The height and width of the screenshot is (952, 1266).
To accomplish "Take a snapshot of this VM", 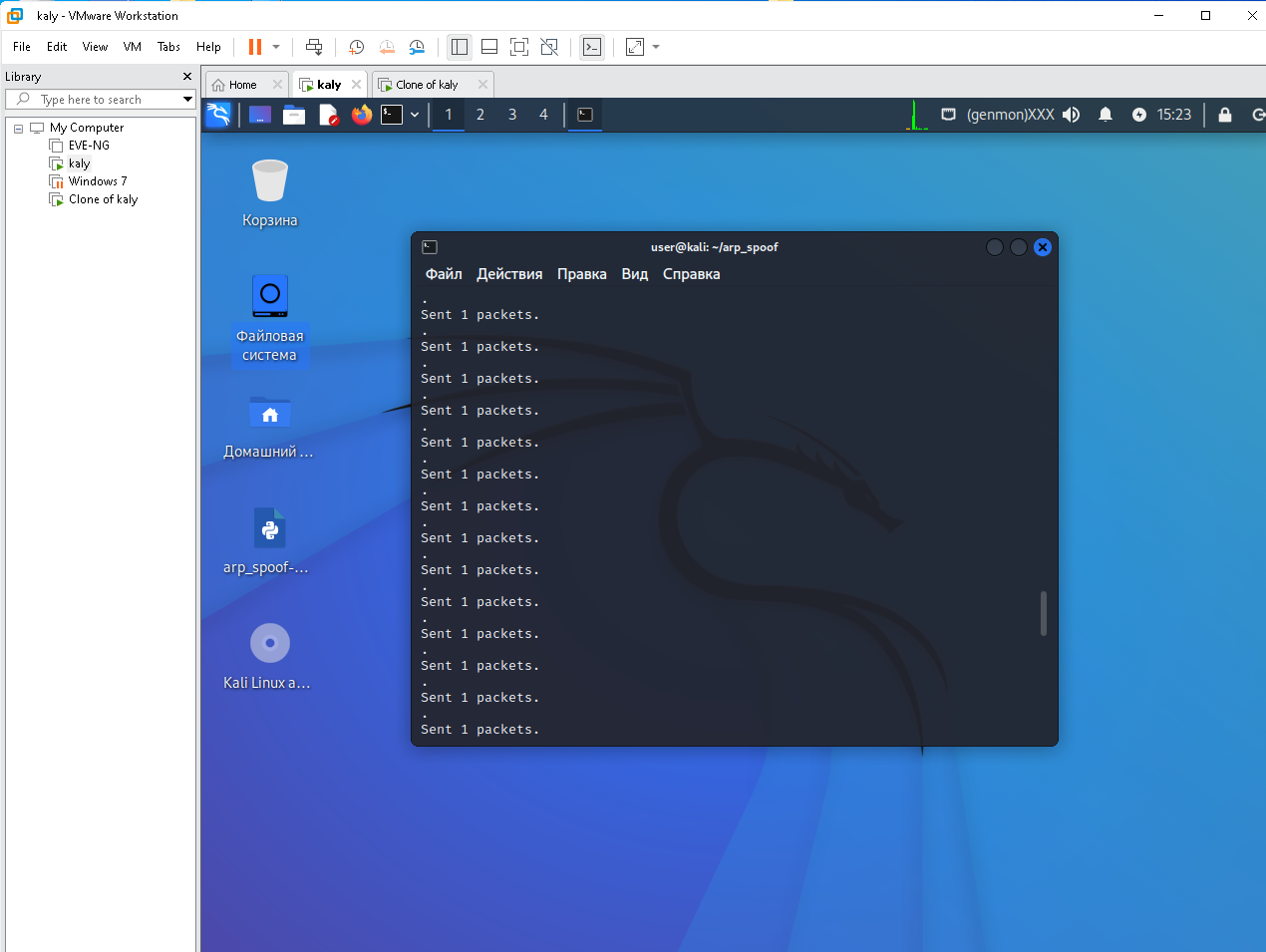I will (x=357, y=47).
